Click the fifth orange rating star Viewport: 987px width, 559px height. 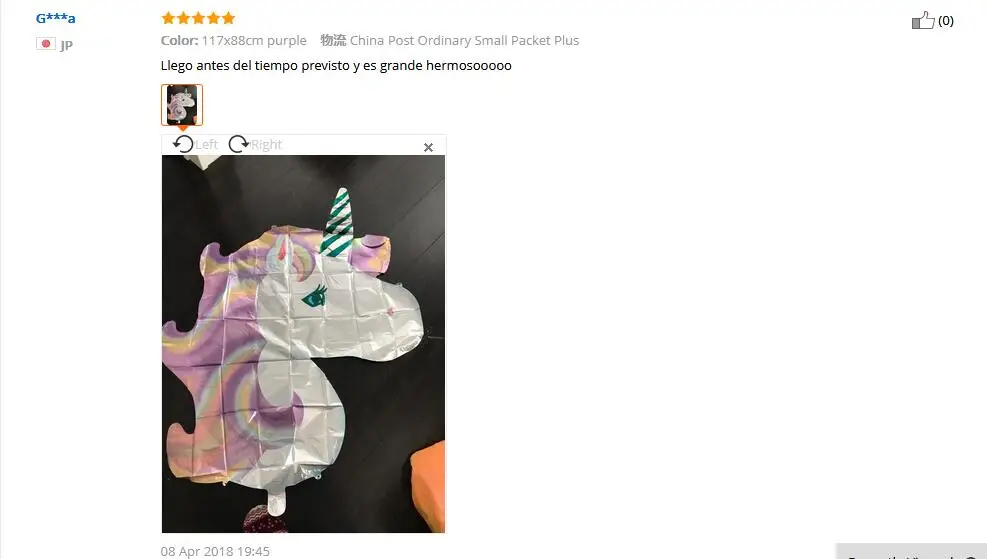[x=228, y=18]
